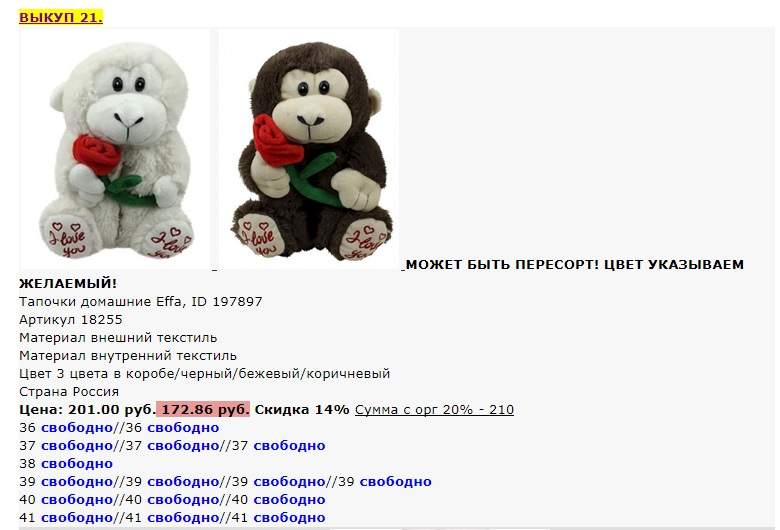Image resolution: width=780 pixels, height=530 pixels.
Task: Select the only size 38 свободно slot
Action: tap(77, 464)
